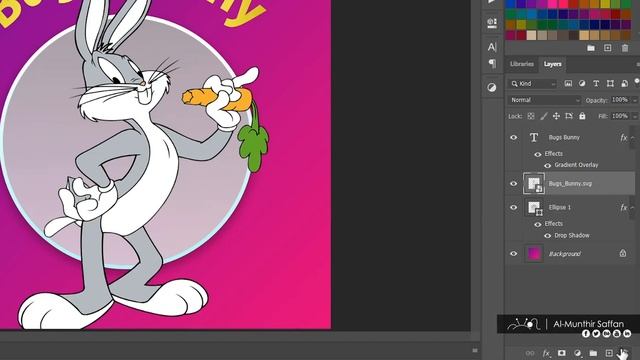Open the Adjustments panel half-circle icon
The width and height of the screenshot is (640, 360).
tap(492, 87)
